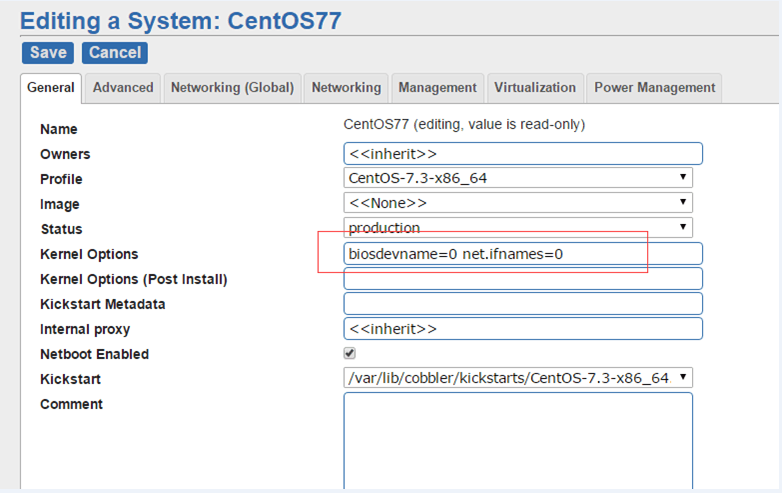Focus Kernel Options (Post Install) field
Viewport: 782px width, 493px height.
[523, 279]
